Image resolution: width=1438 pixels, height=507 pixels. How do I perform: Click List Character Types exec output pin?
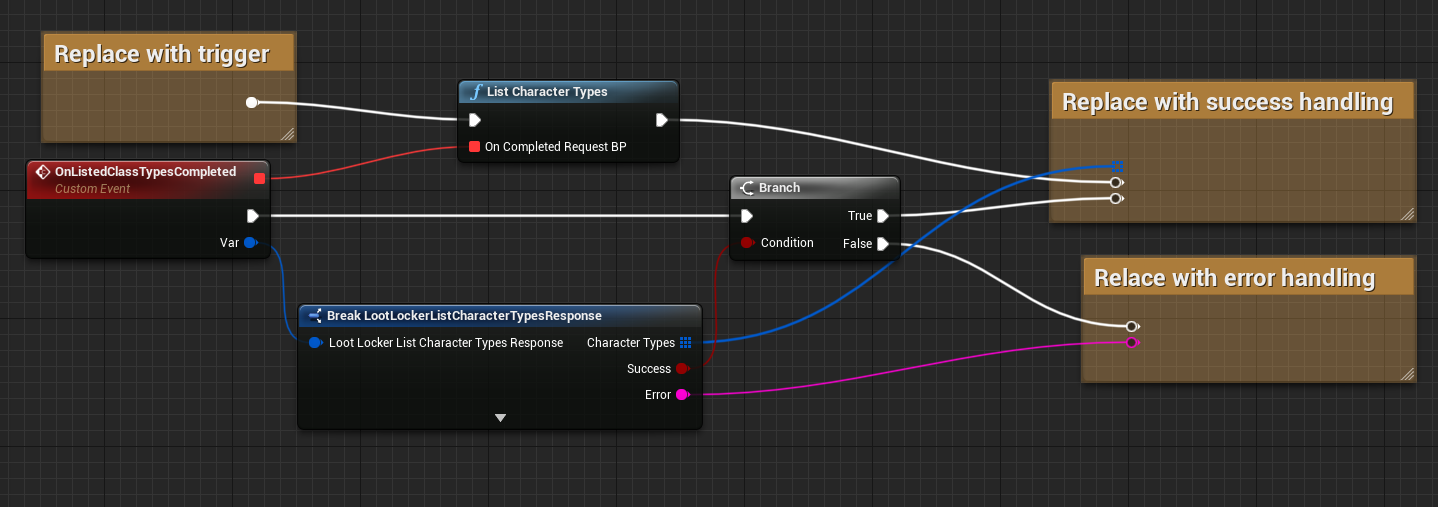(662, 120)
